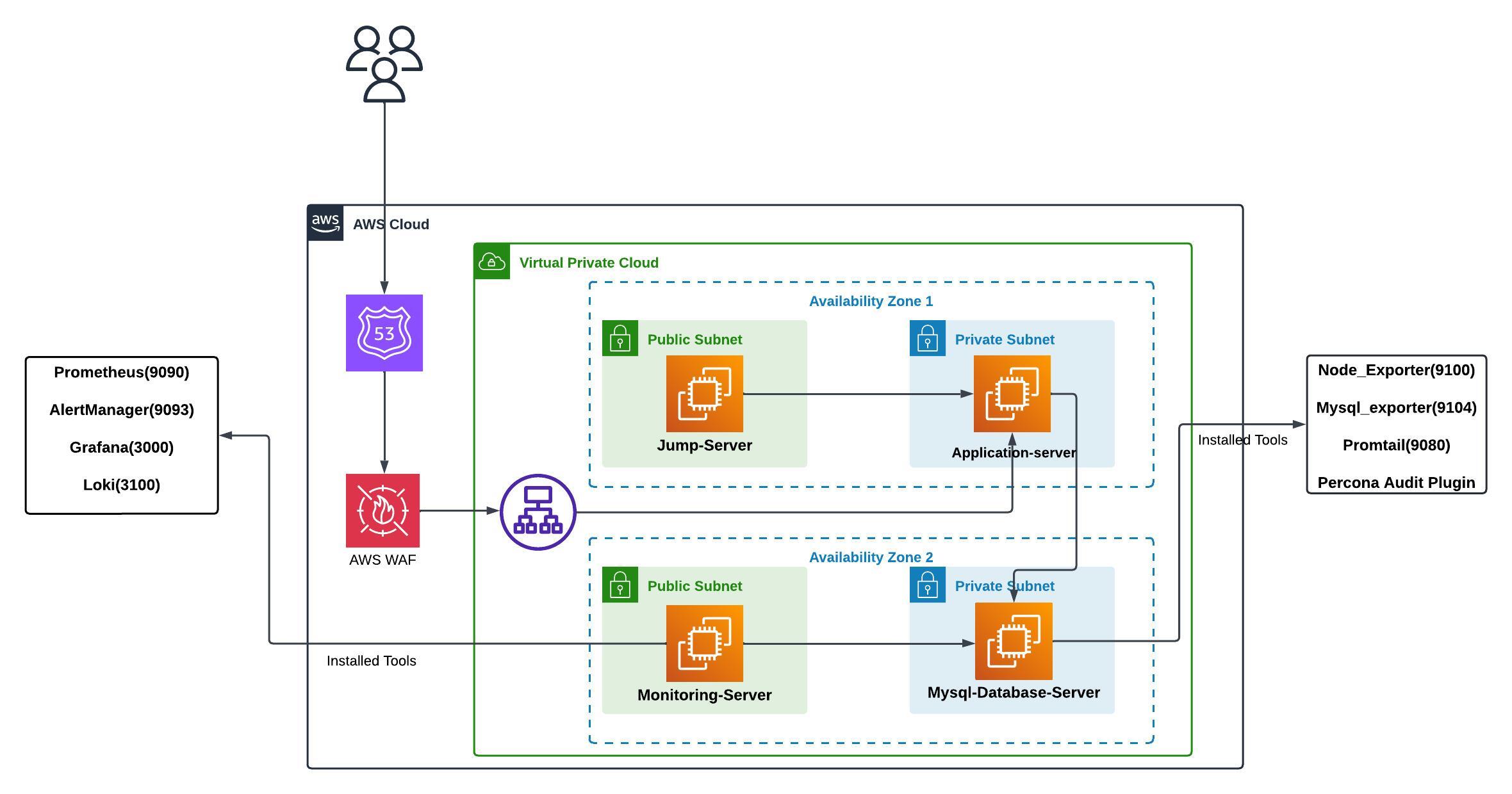Toggle the lock on Availability Zone 2 Private Subnet

coord(927,586)
